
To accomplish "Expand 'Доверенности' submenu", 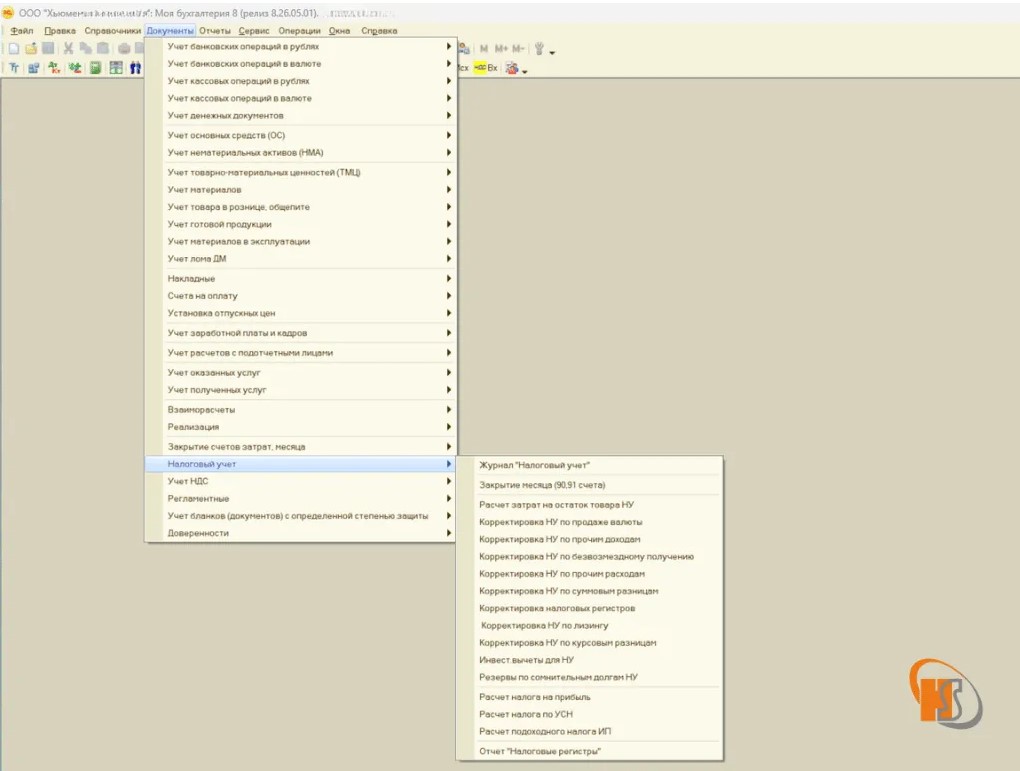I will click(x=301, y=533).
